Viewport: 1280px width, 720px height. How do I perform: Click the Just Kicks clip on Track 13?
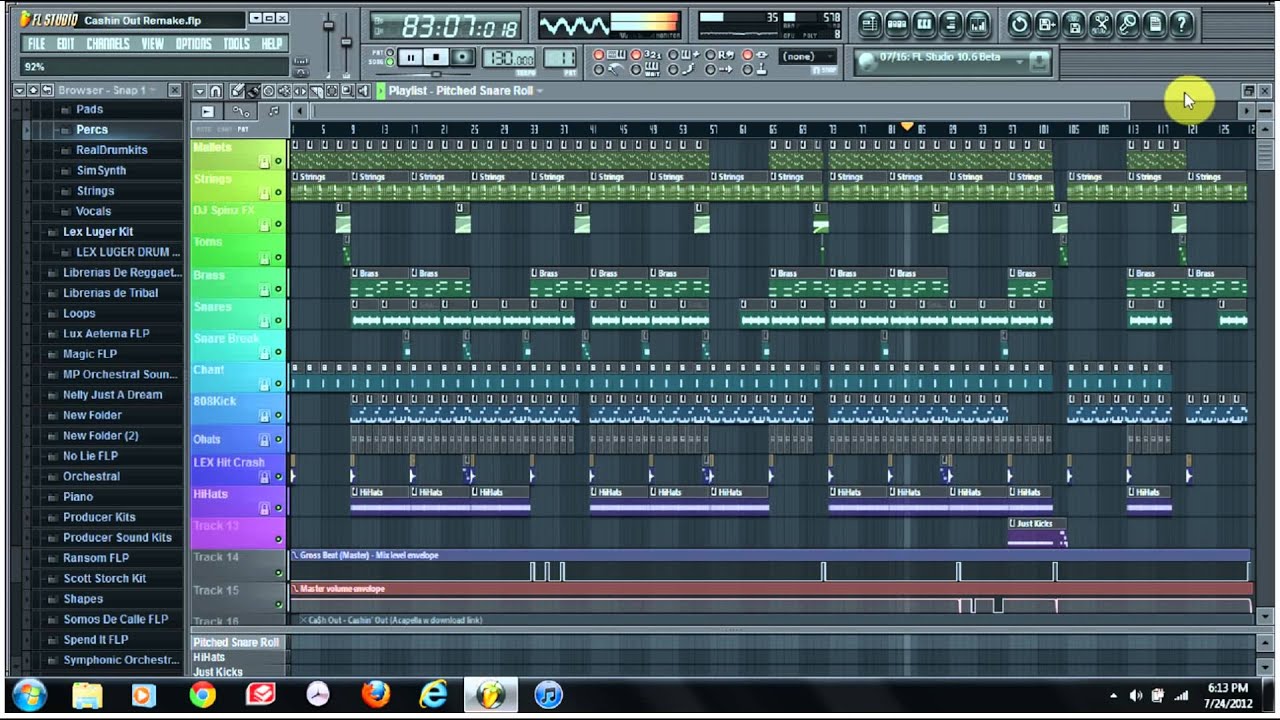point(1037,532)
